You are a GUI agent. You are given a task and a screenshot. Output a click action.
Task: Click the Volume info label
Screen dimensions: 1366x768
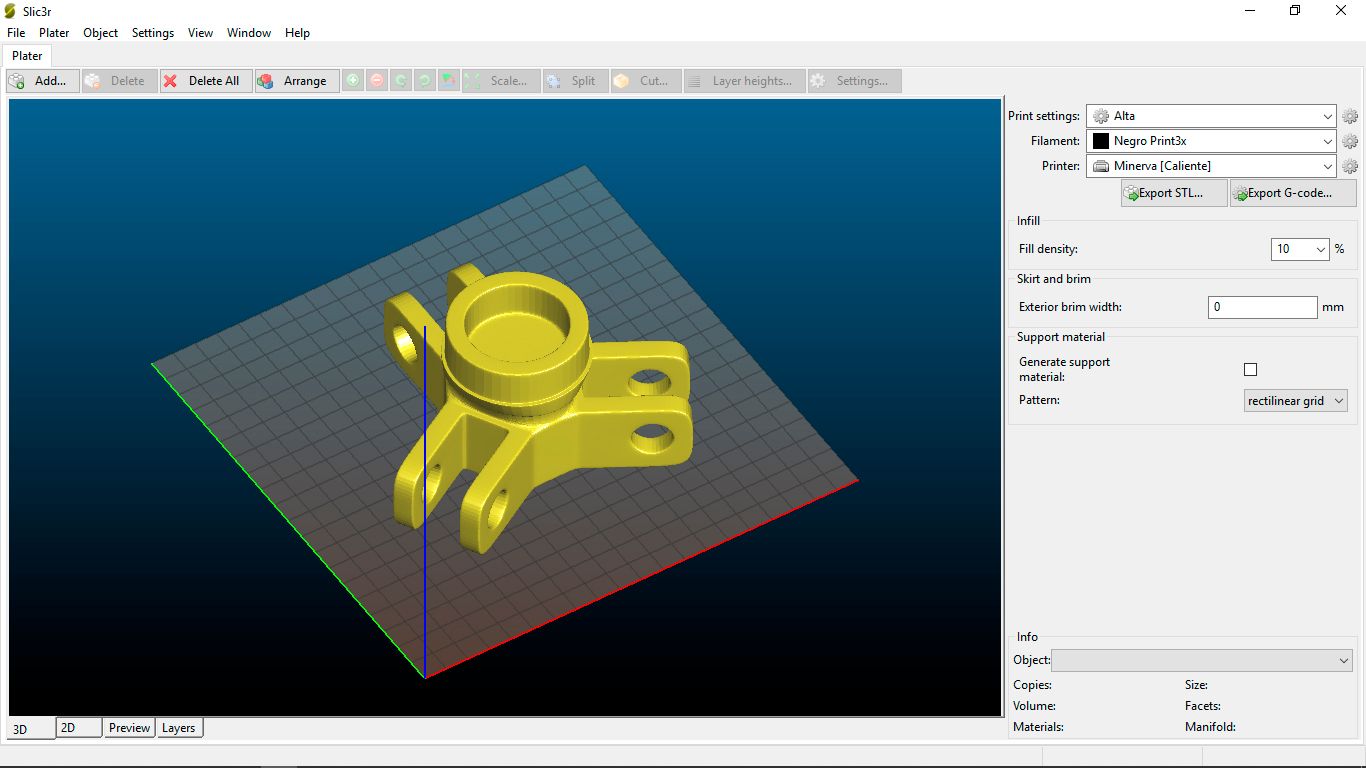coord(1035,706)
